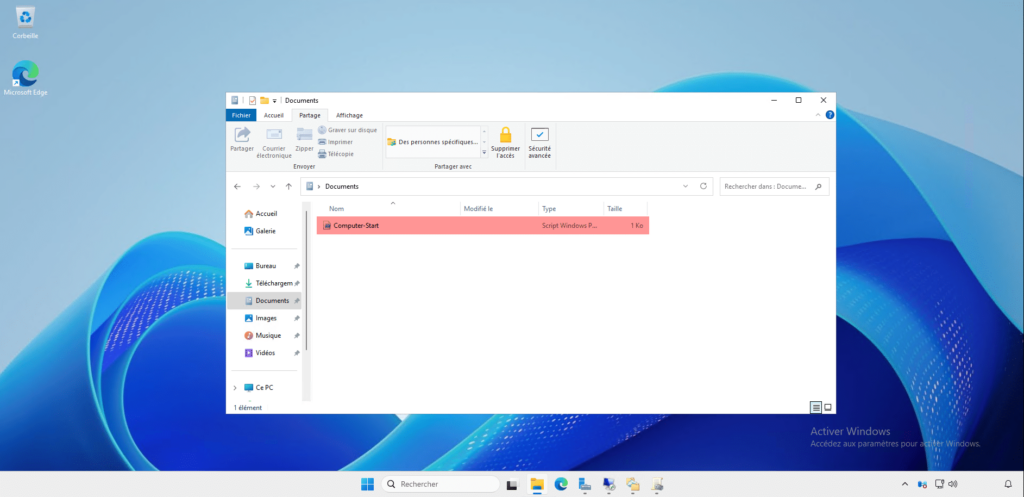Open Task View on the taskbar

(x=513, y=485)
